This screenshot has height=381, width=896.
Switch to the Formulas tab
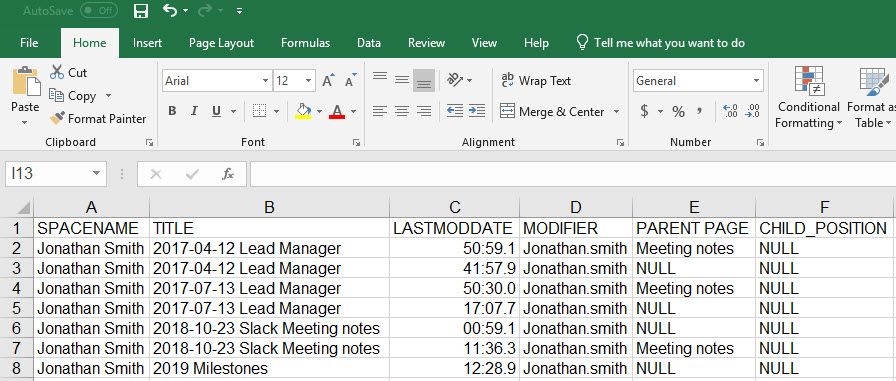(305, 43)
